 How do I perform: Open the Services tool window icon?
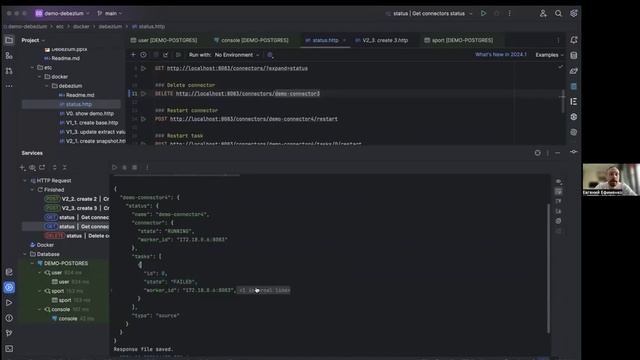point(9,287)
